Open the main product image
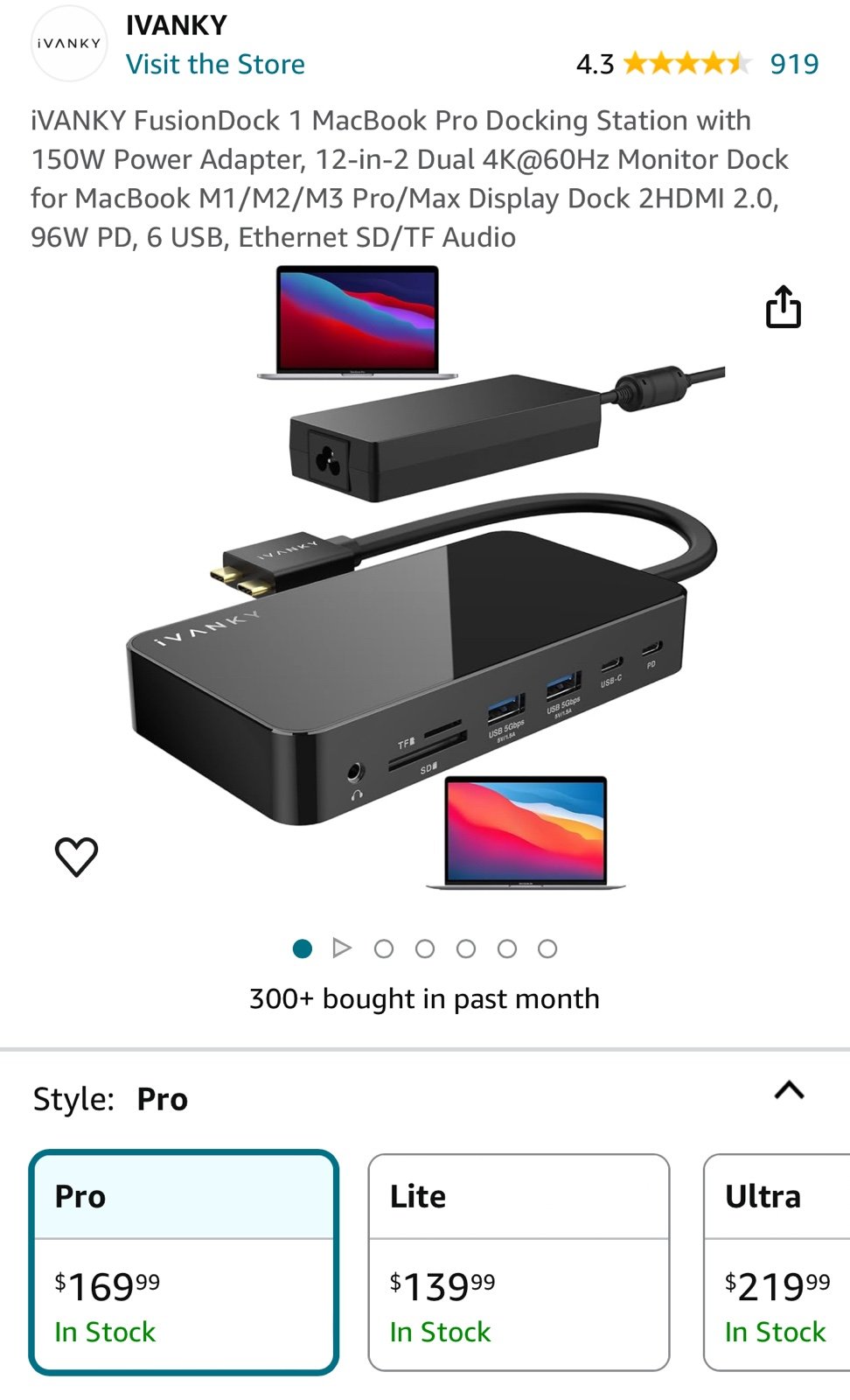The width and height of the screenshot is (850, 1400). 425,577
